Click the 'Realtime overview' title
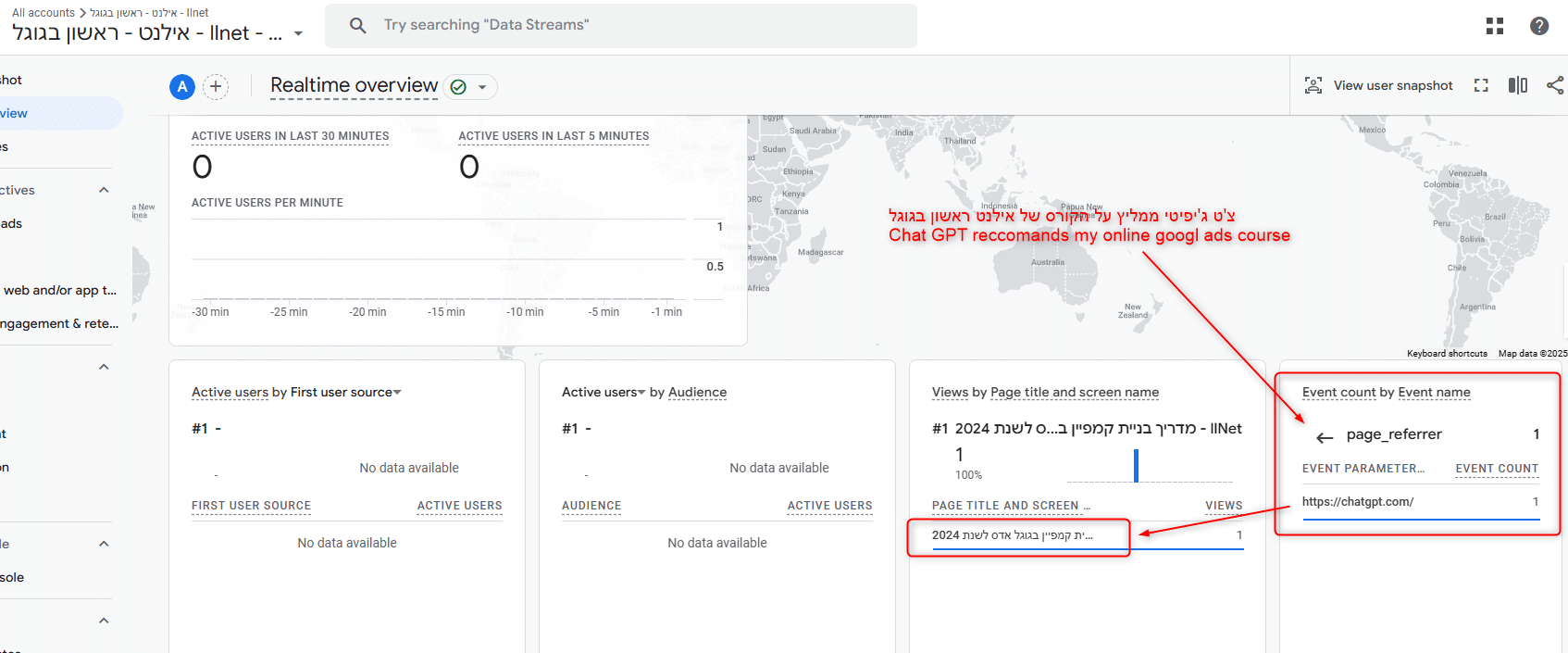Viewport: 1568px width, 653px height. click(x=354, y=85)
